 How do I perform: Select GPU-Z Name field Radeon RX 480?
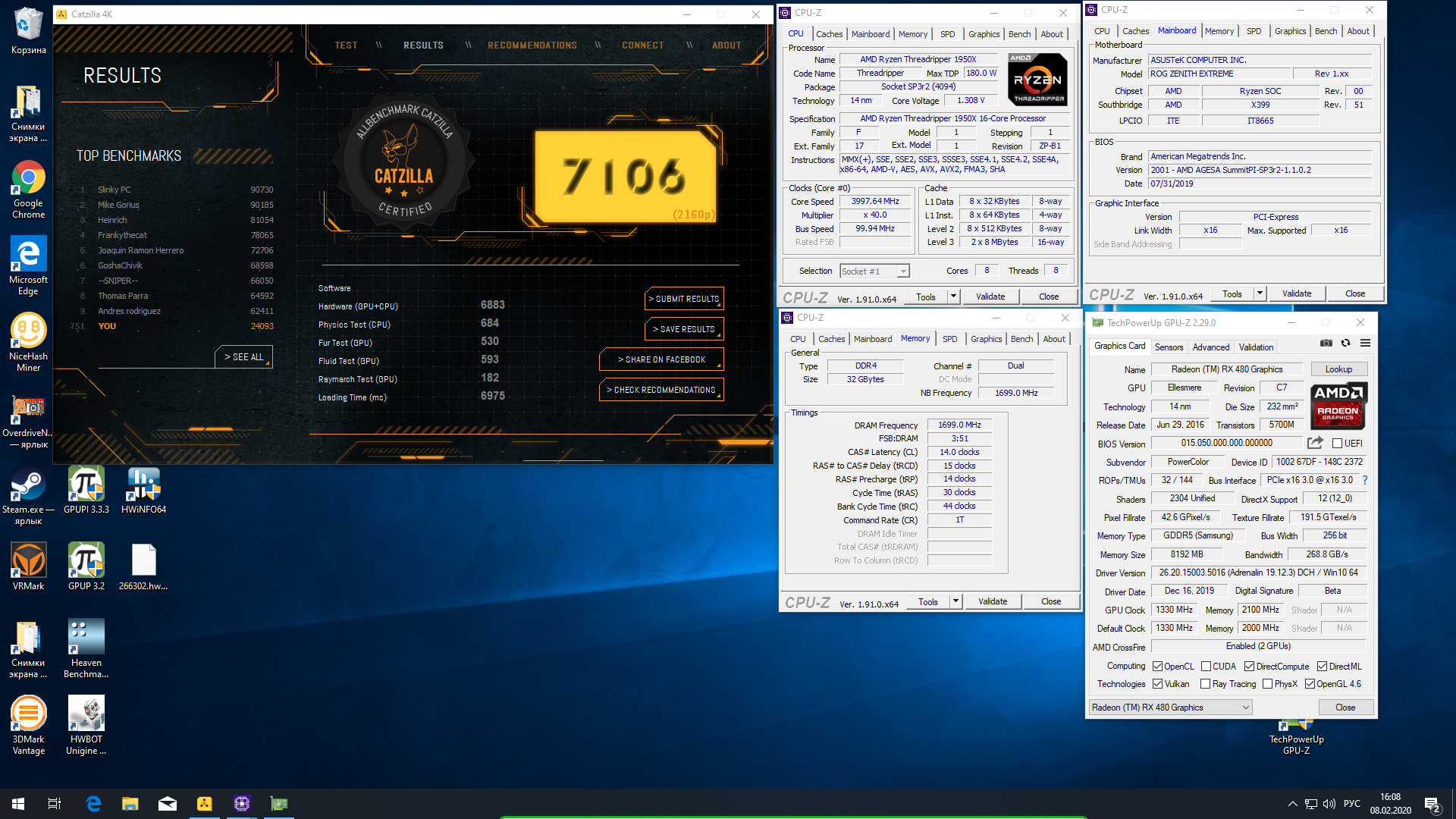click(x=1227, y=369)
